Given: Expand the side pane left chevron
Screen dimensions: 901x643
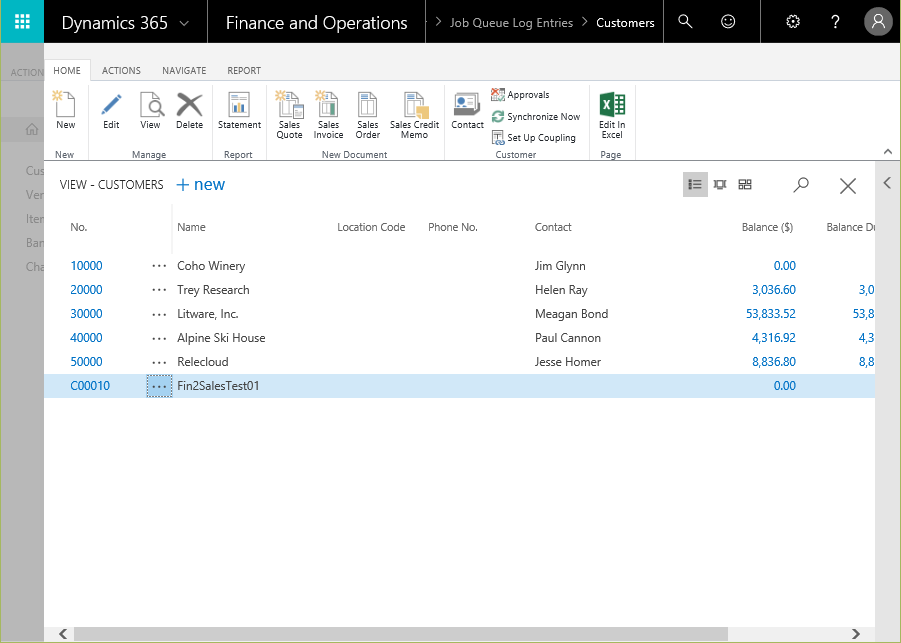Looking at the screenshot, I should click(887, 183).
